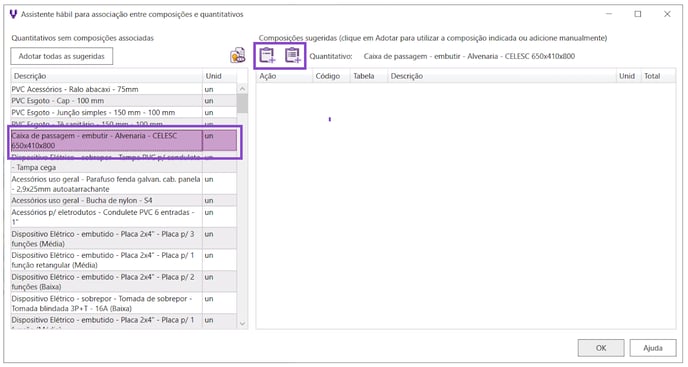Image resolution: width=688 pixels, height=367 pixels.
Task: Click the Código column header
Action: [x=331, y=76]
